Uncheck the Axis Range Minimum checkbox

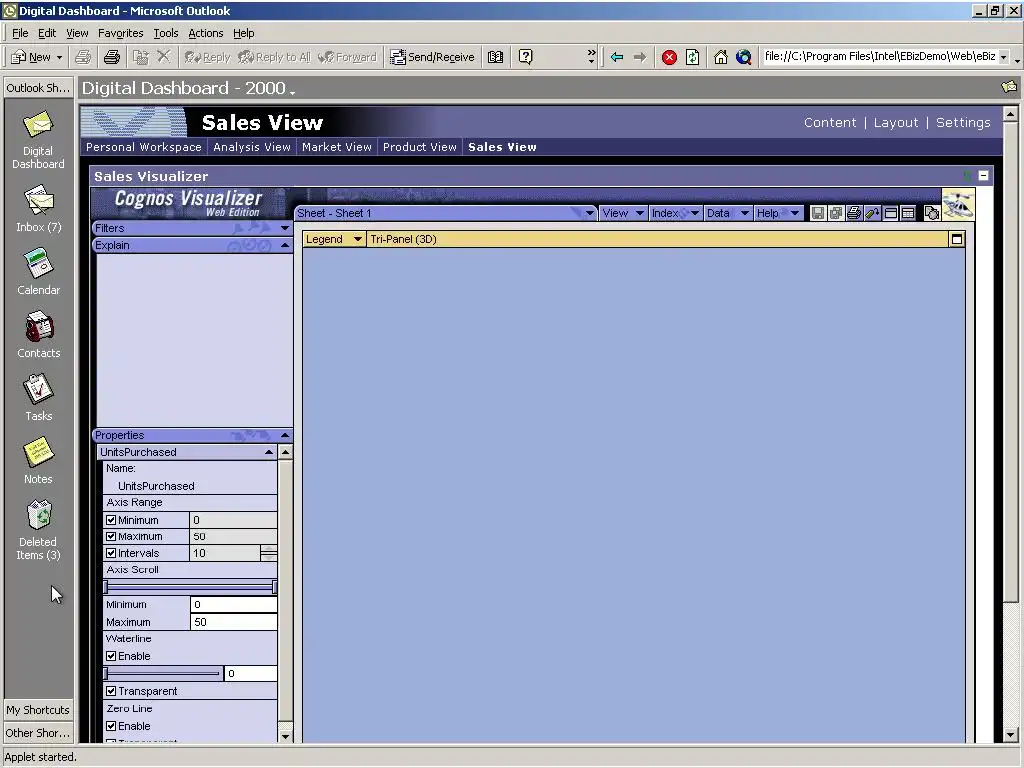pos(111,520)
